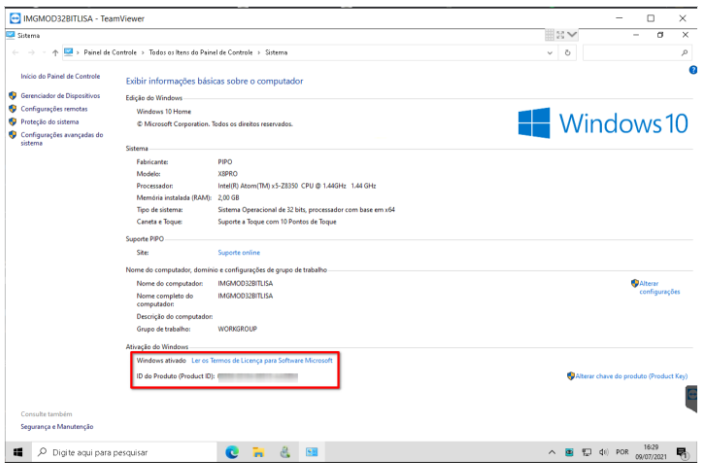
Task: Click the back arrow in Sistema window
Action: [x=15, y=52]
